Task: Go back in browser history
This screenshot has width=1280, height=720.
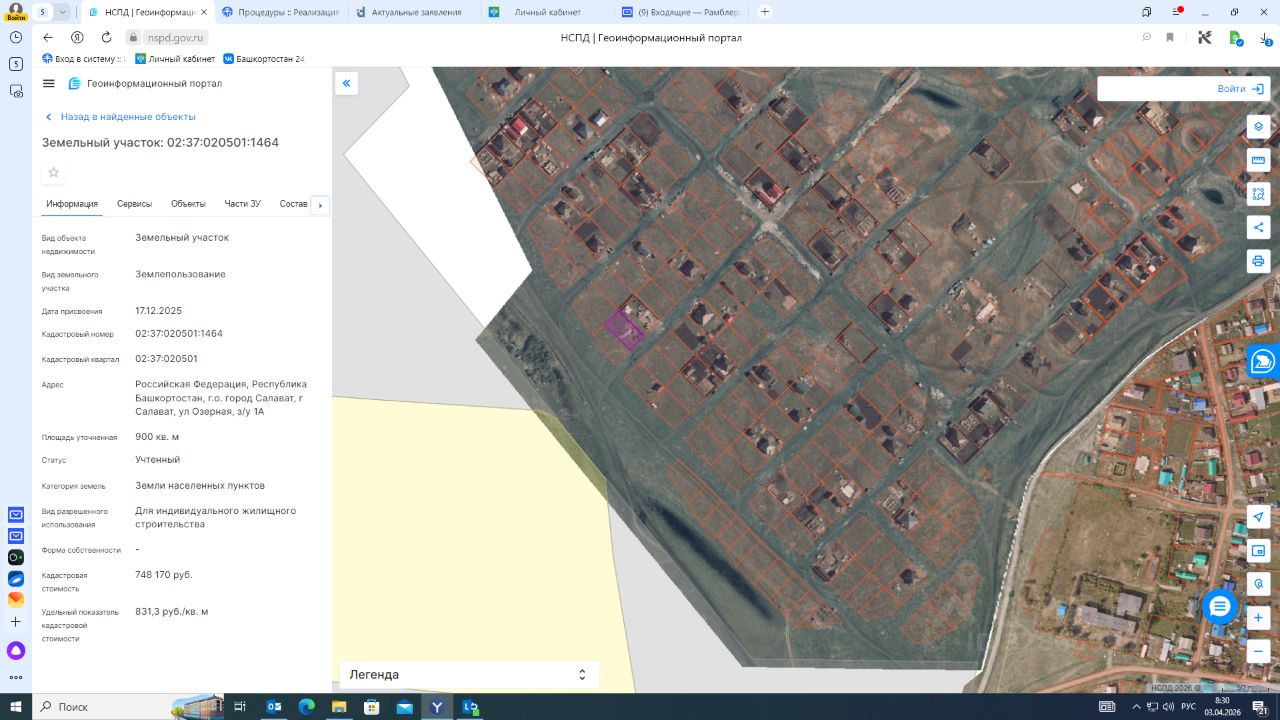Action: point(48,37)
